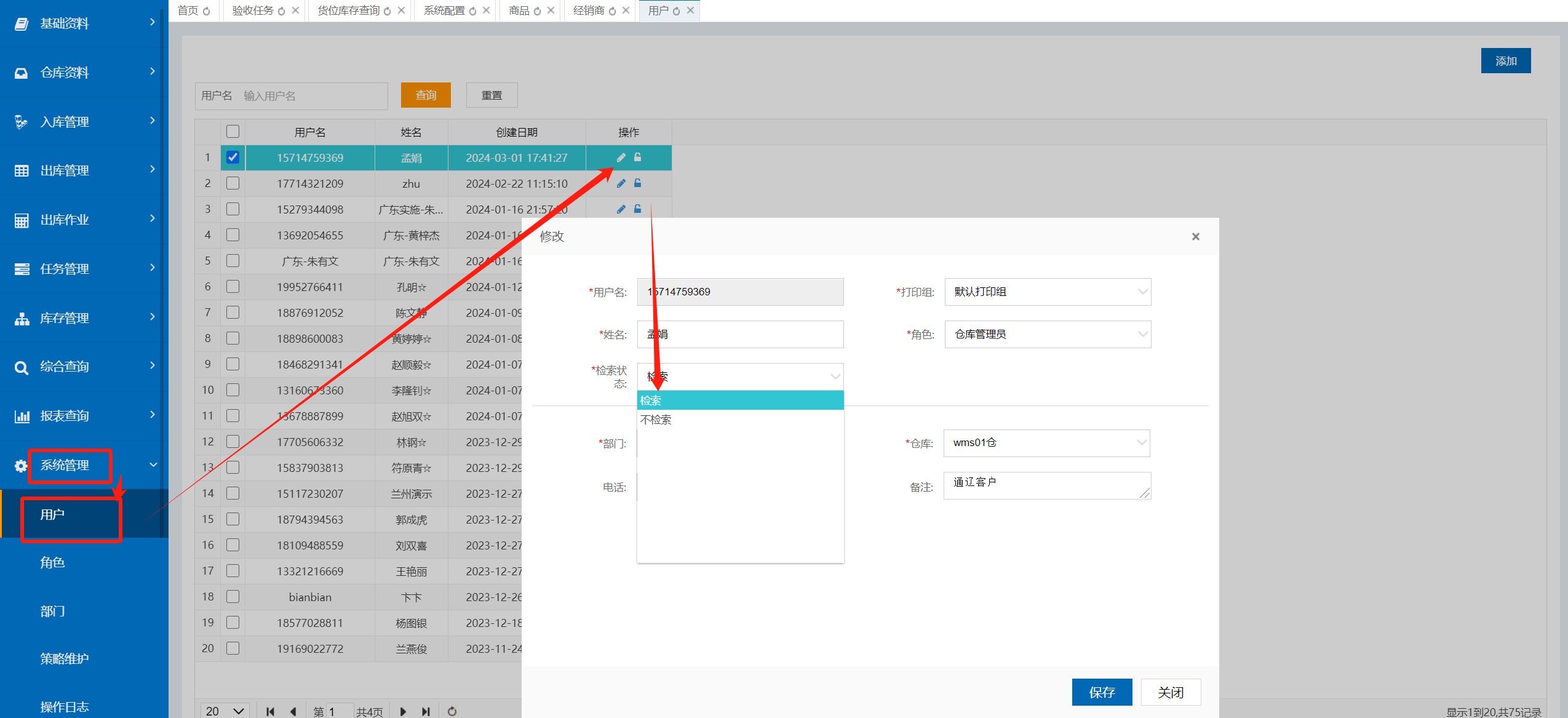Click the edit pencil icon for user zhu
The image size is (1568, 718).
[x=621, y=183]
